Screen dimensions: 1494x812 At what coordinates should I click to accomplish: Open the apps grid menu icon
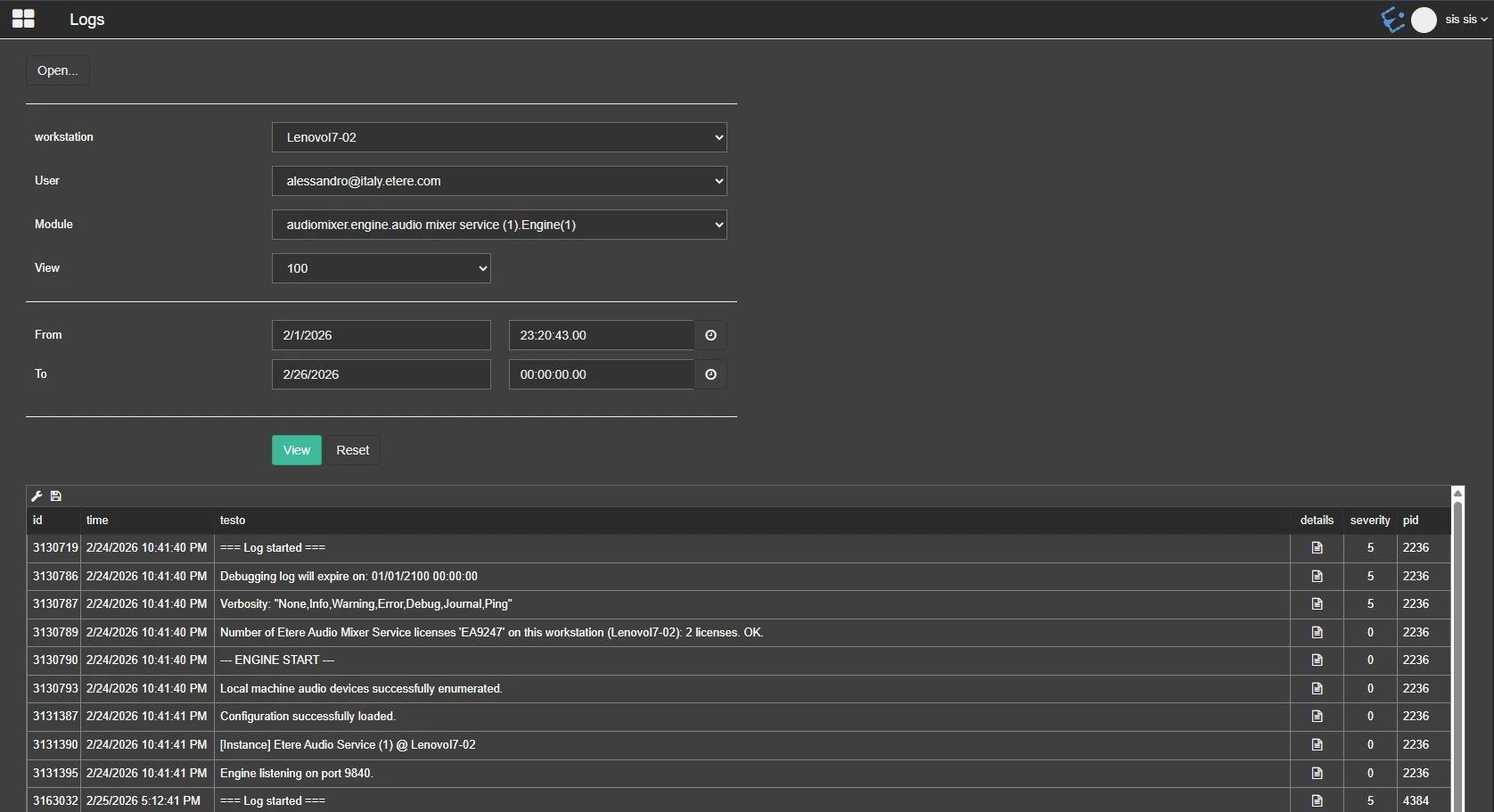point(23,19)
